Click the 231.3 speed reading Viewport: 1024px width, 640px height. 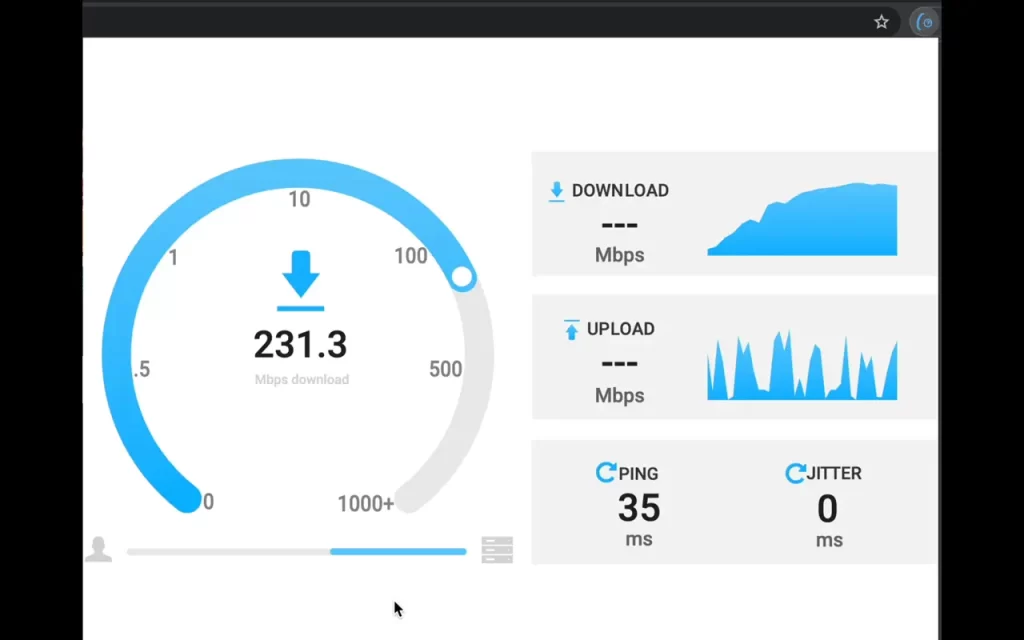[300, 344]
